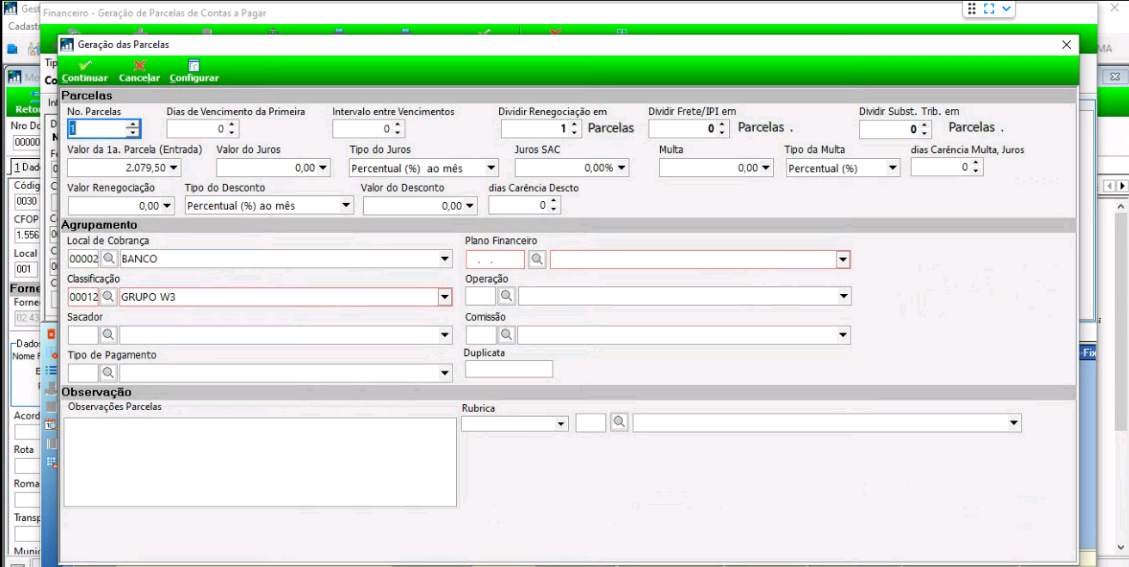
Task: Click the Continuar checkmark icon
Action: point(85,66)
